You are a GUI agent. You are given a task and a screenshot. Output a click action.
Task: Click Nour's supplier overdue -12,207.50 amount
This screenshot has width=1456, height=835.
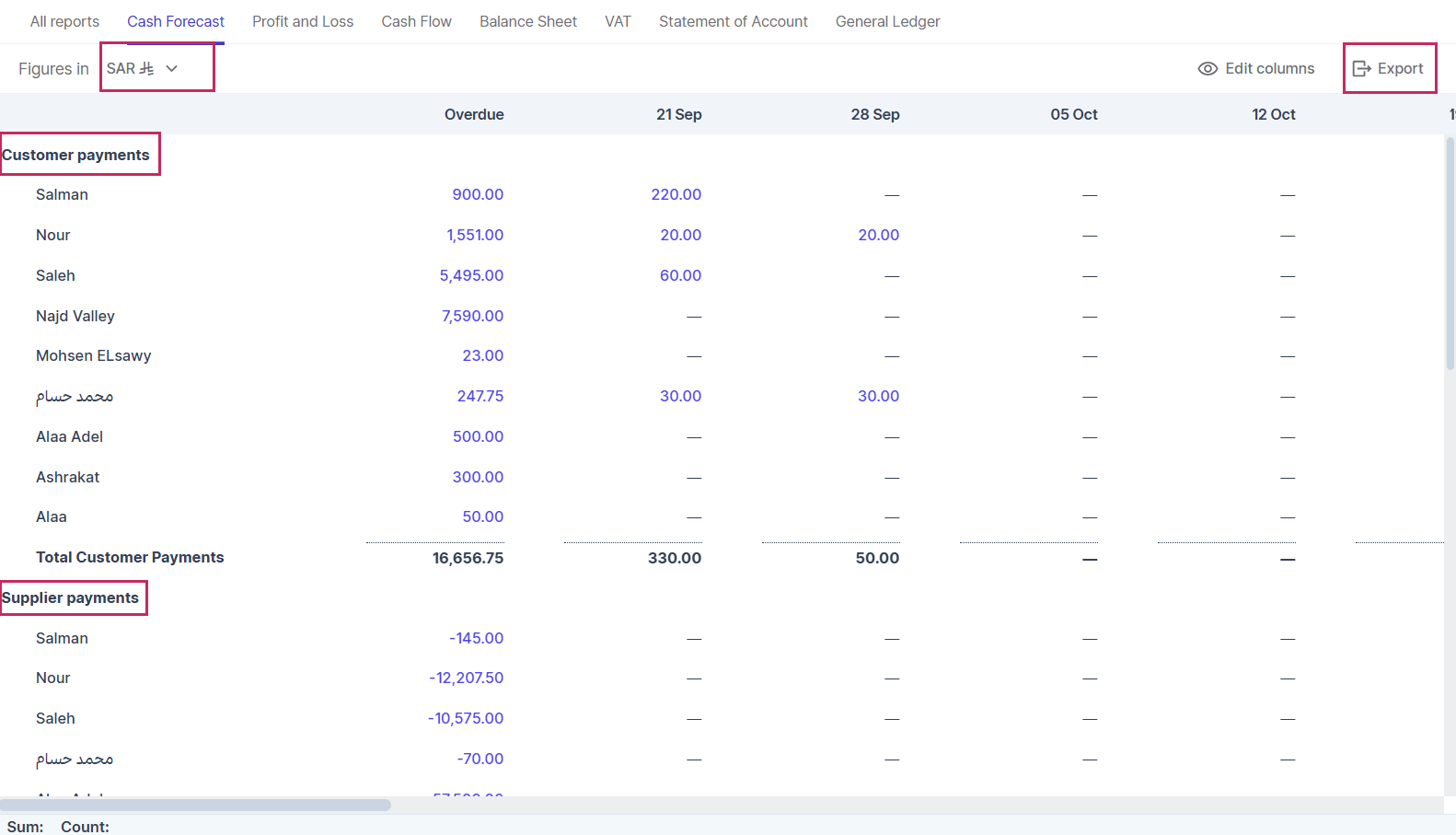(x=466, y=678)
